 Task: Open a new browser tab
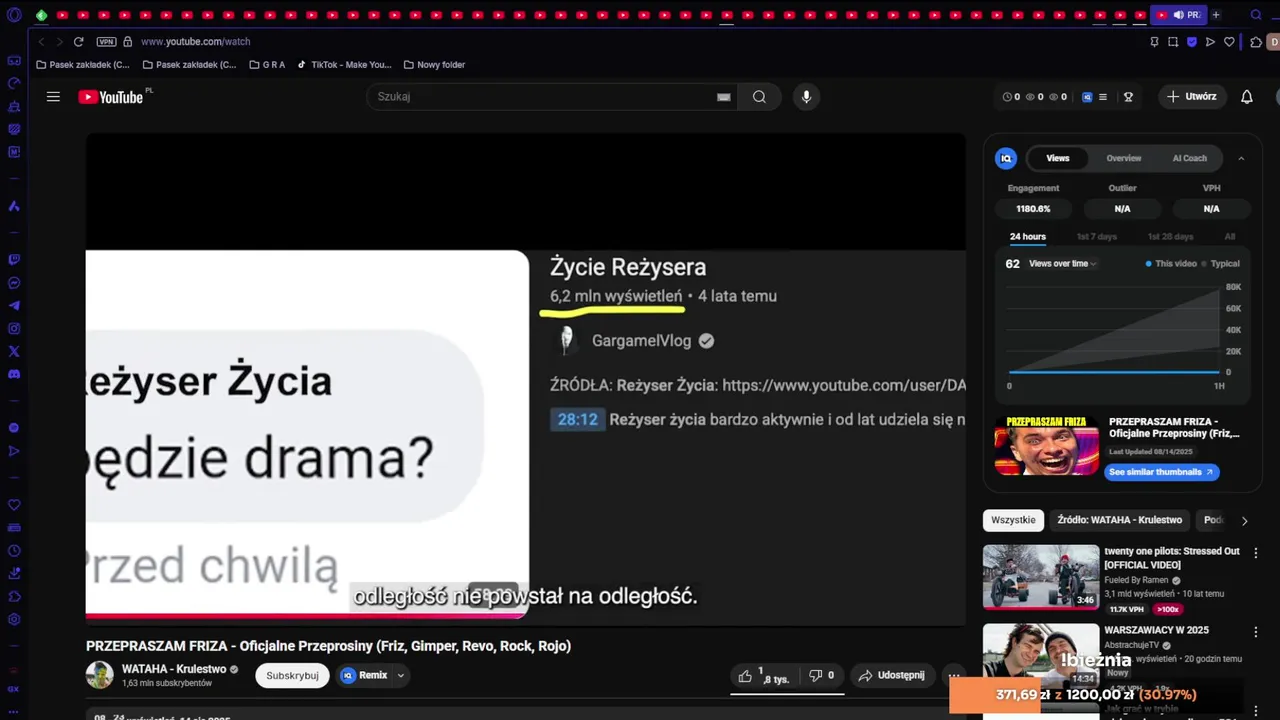1216,15
